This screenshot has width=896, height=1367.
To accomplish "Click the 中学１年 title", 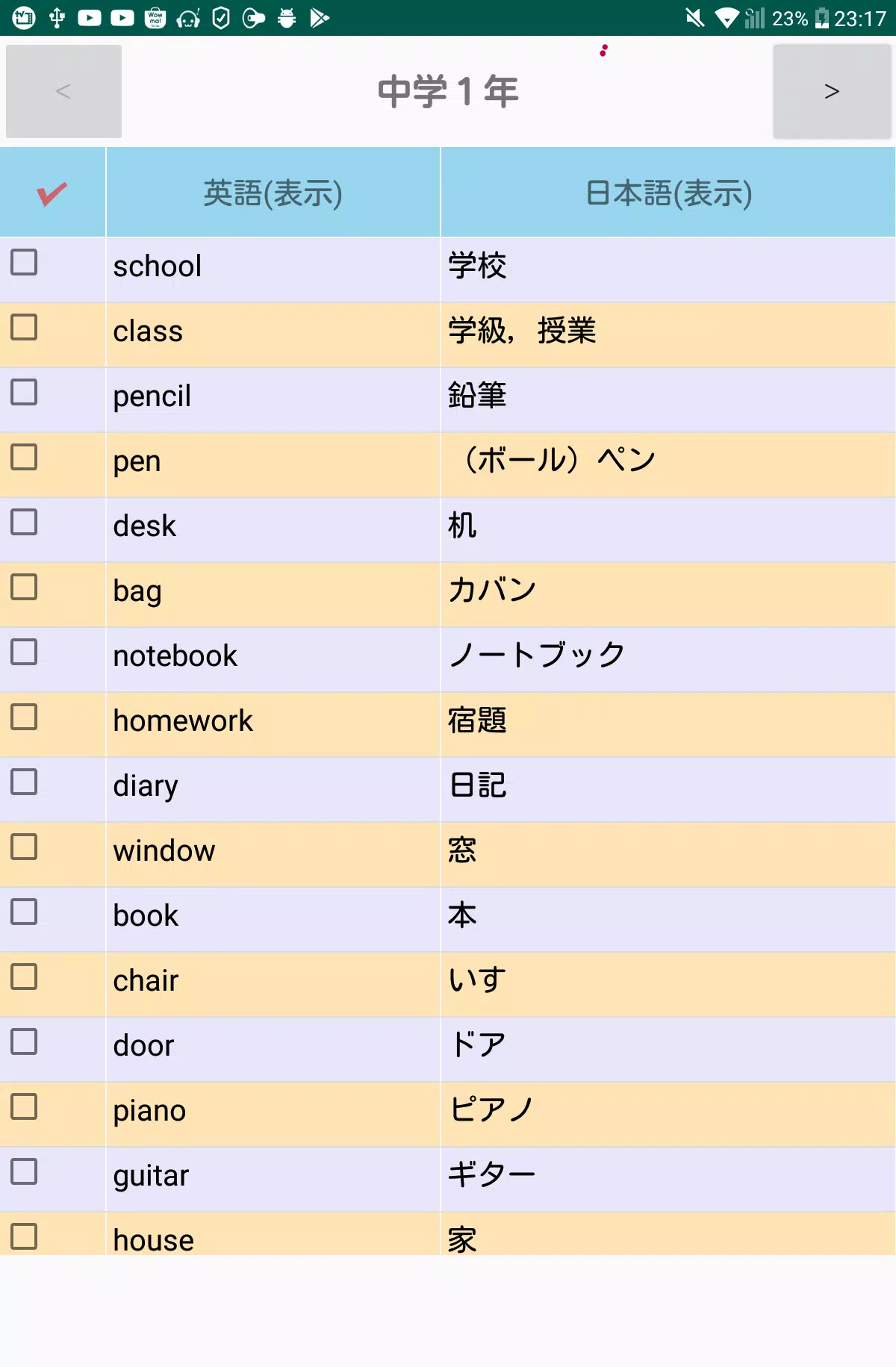I will (447, 91).
